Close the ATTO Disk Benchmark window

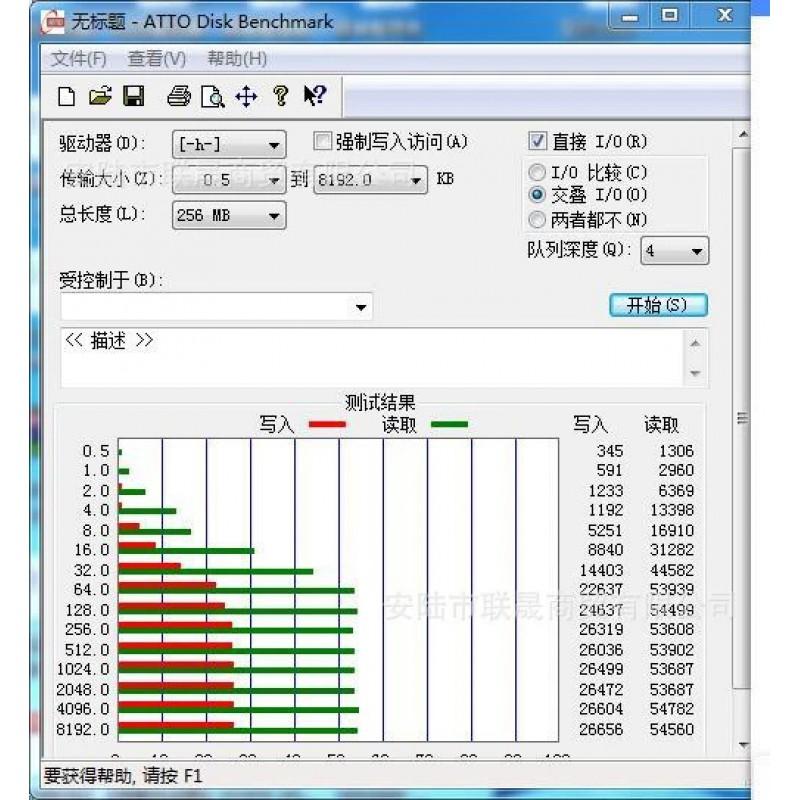tap(724, 16)
